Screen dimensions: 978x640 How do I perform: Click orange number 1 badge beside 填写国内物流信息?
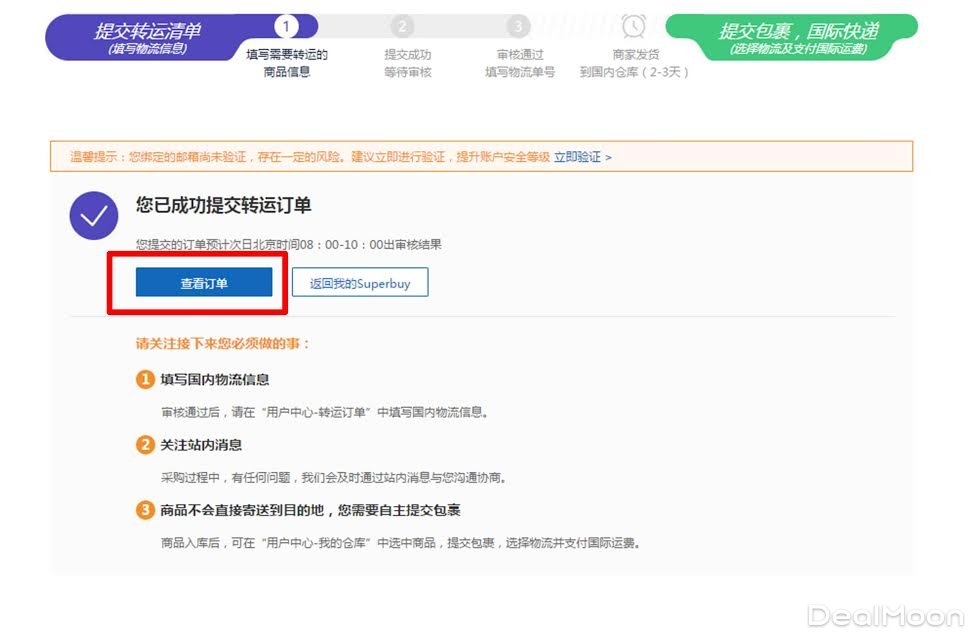[146, 380]
